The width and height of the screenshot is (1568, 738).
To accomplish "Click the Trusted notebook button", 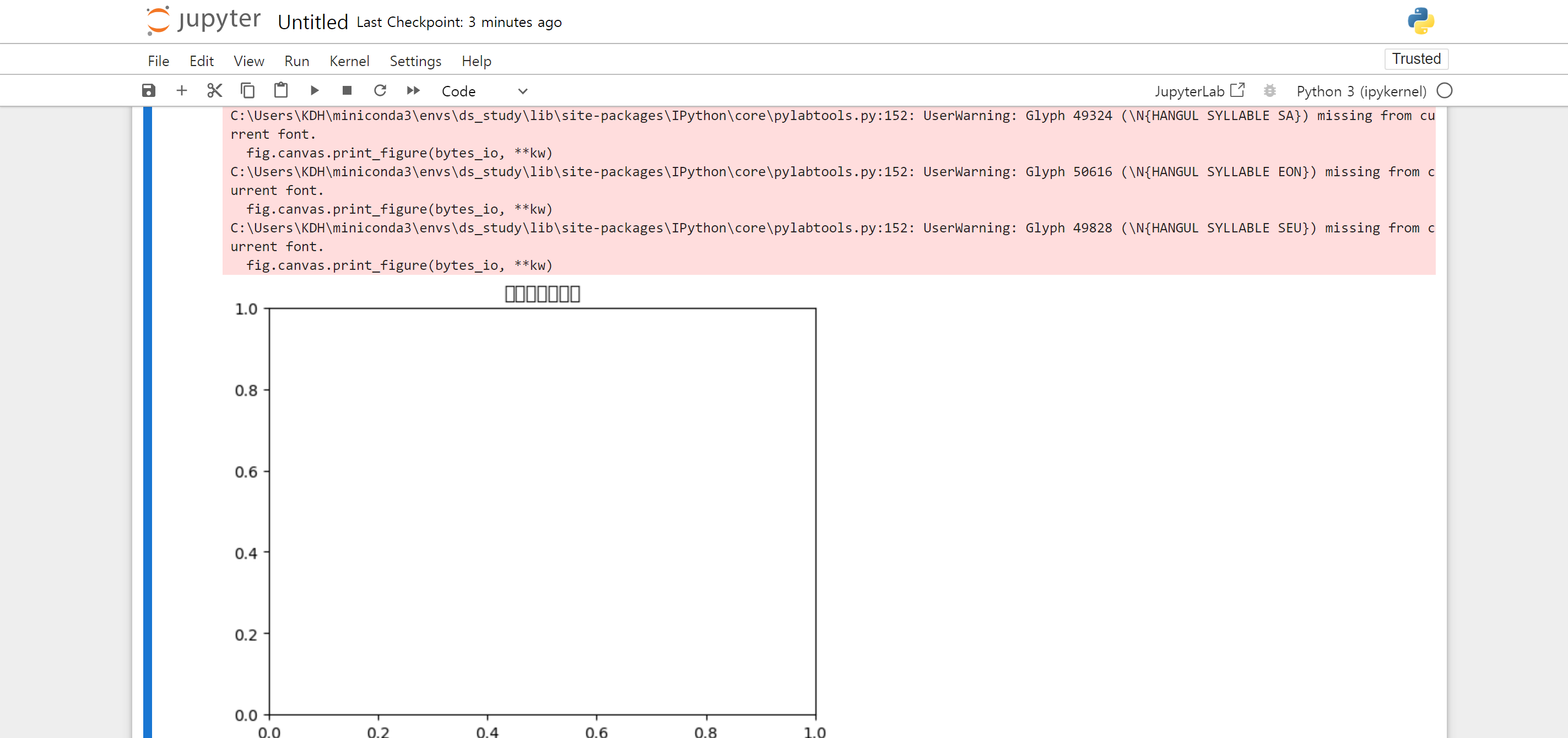I will (1416, 59).
